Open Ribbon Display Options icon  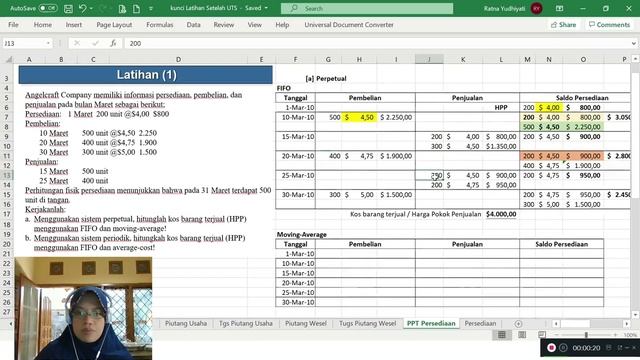(559, 8)
